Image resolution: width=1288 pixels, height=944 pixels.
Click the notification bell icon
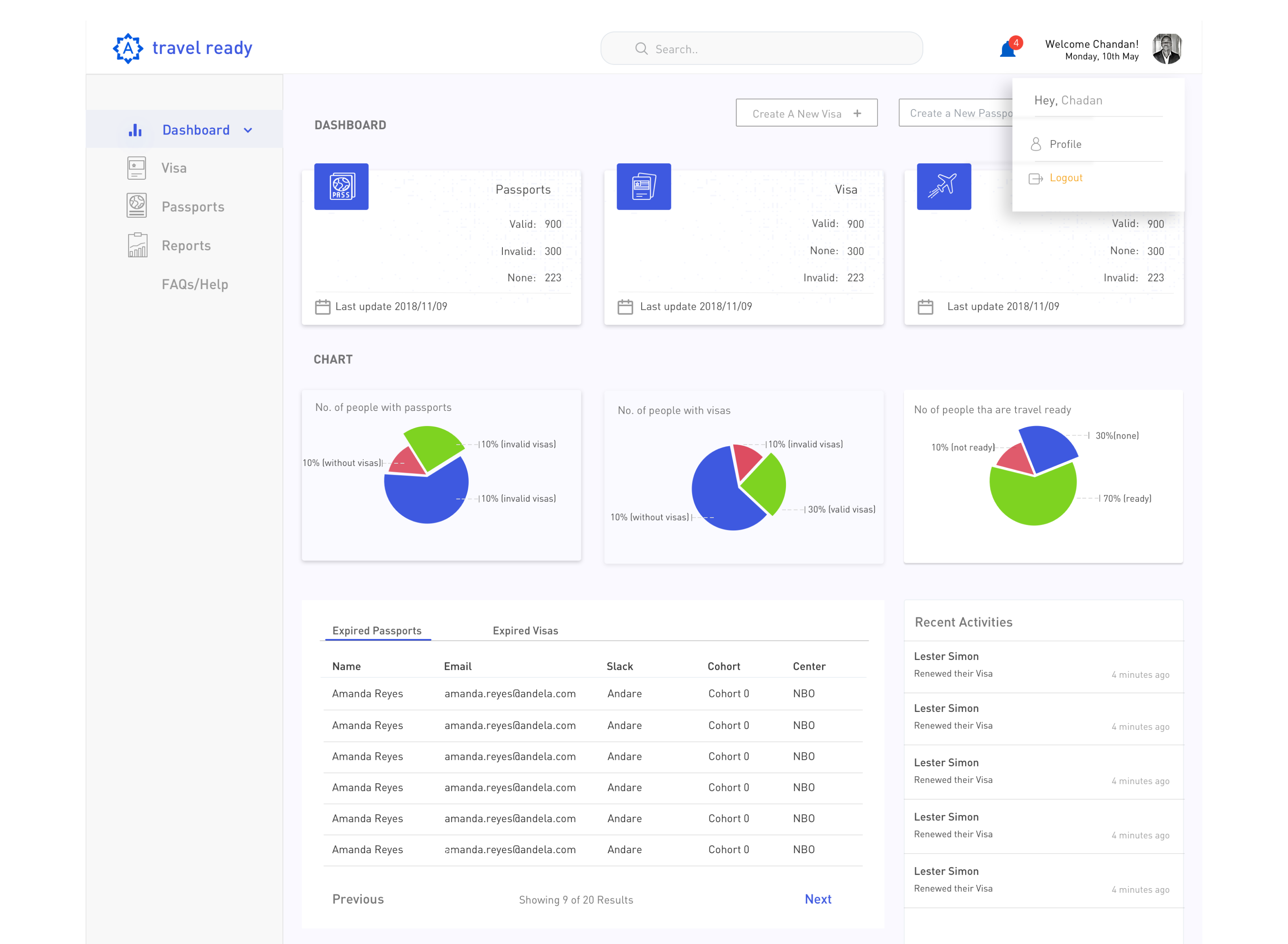(x=1008, y=50)
